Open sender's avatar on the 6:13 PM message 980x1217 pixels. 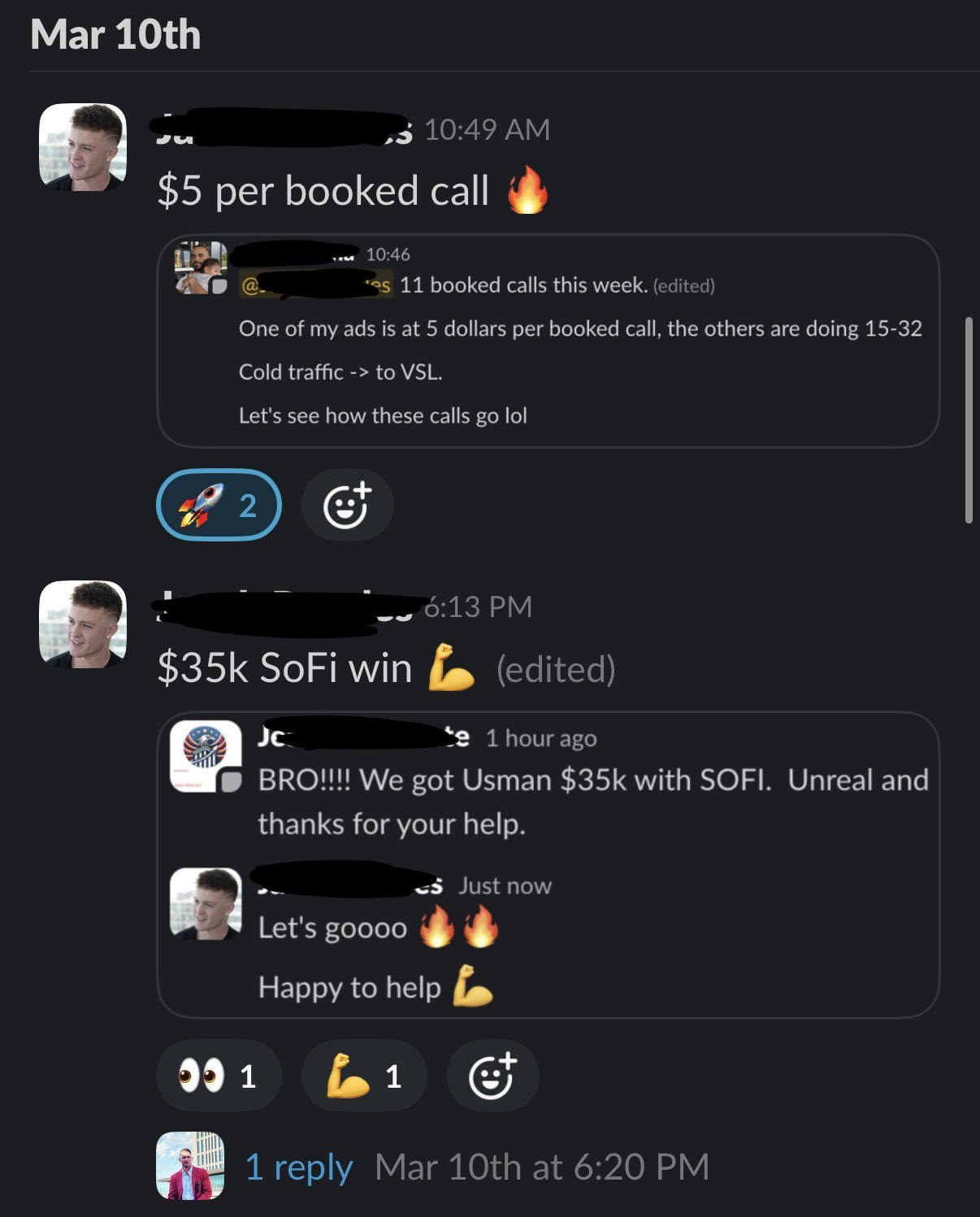click(83, 624)
